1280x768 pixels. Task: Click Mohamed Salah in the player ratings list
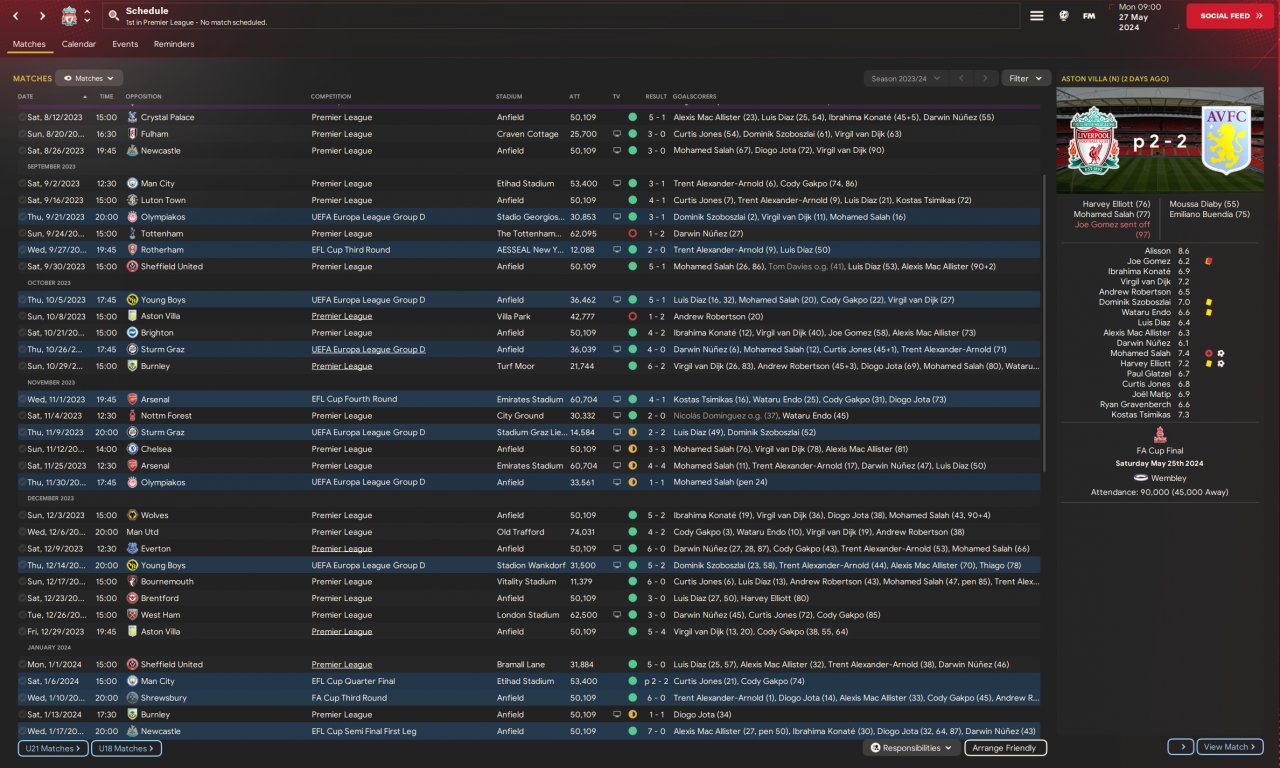pos(1140,353)
